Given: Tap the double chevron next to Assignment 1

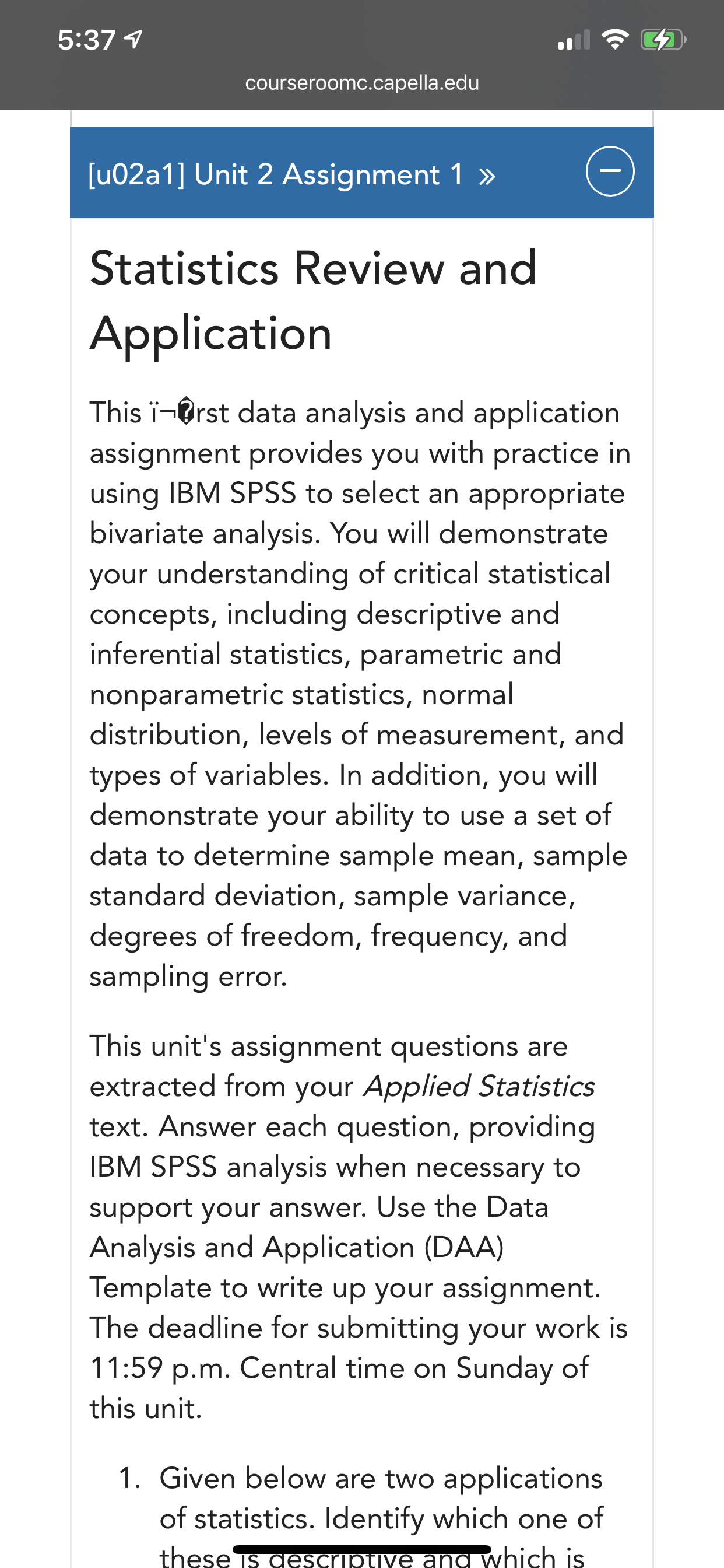Looking at the screenshot, I should point(487,177).
